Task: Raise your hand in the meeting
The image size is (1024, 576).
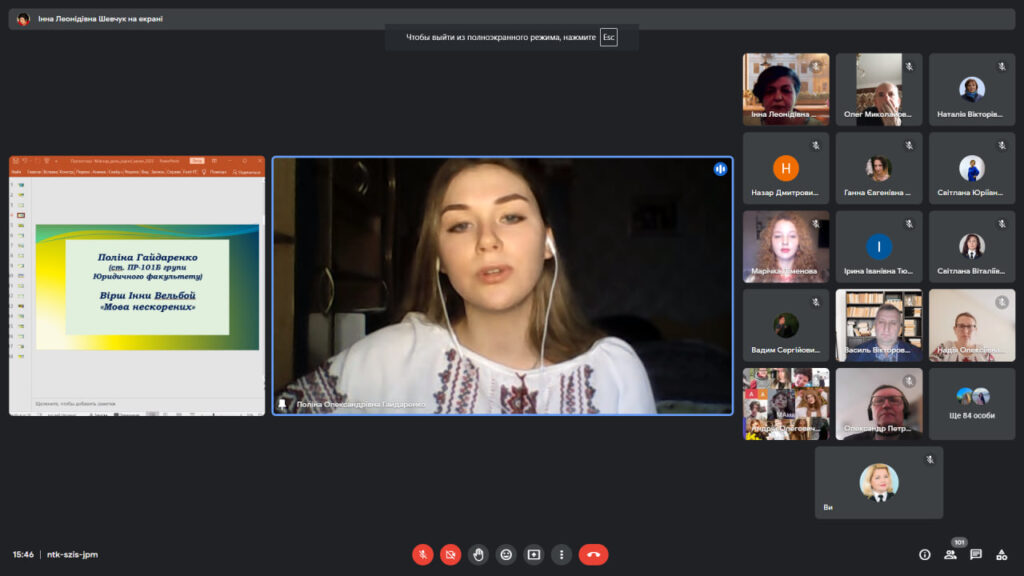Action: 479,554
